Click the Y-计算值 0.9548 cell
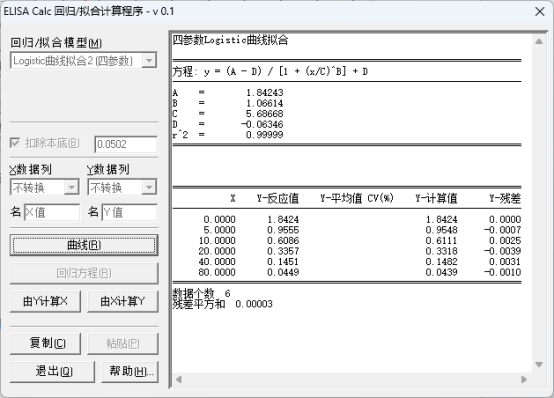This screenshot has height=398, width=554. pyautogui.click(x=441, y=230)
